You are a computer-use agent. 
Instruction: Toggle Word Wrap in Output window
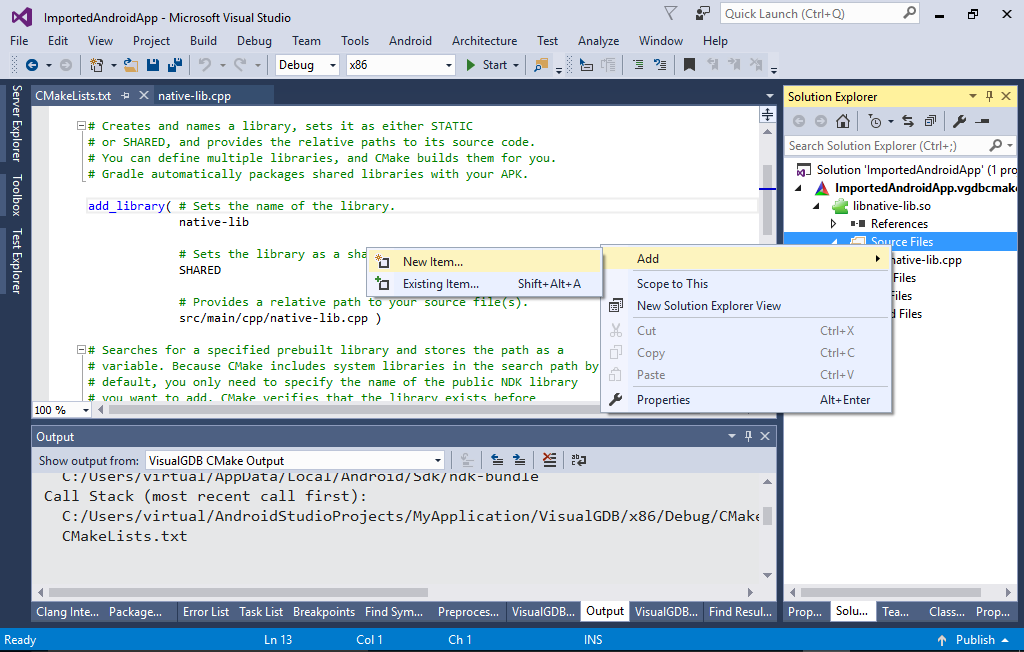pyautogui.click(x=579, y=461)
